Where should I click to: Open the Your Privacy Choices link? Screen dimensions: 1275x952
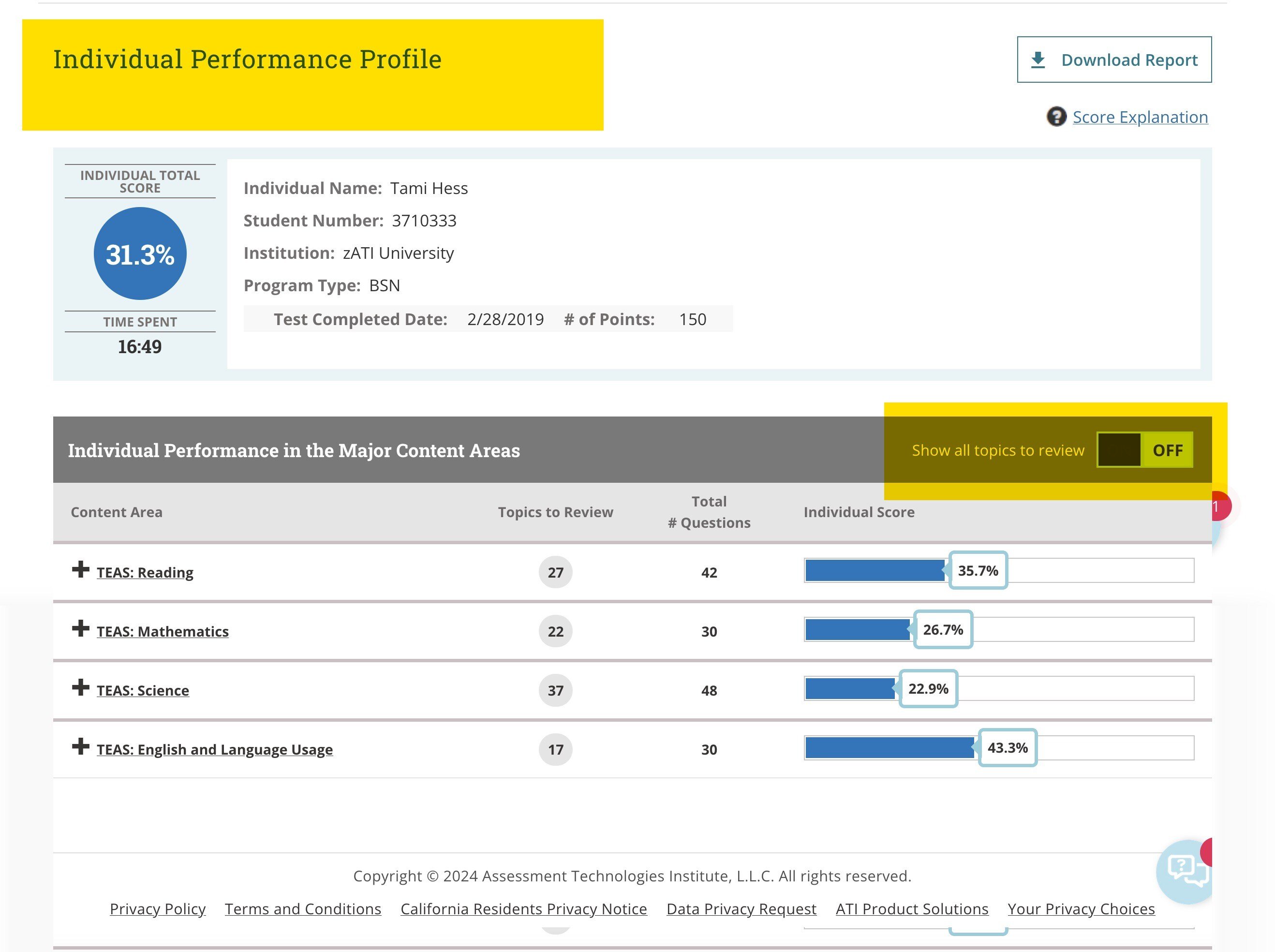tap(1082, 909)
